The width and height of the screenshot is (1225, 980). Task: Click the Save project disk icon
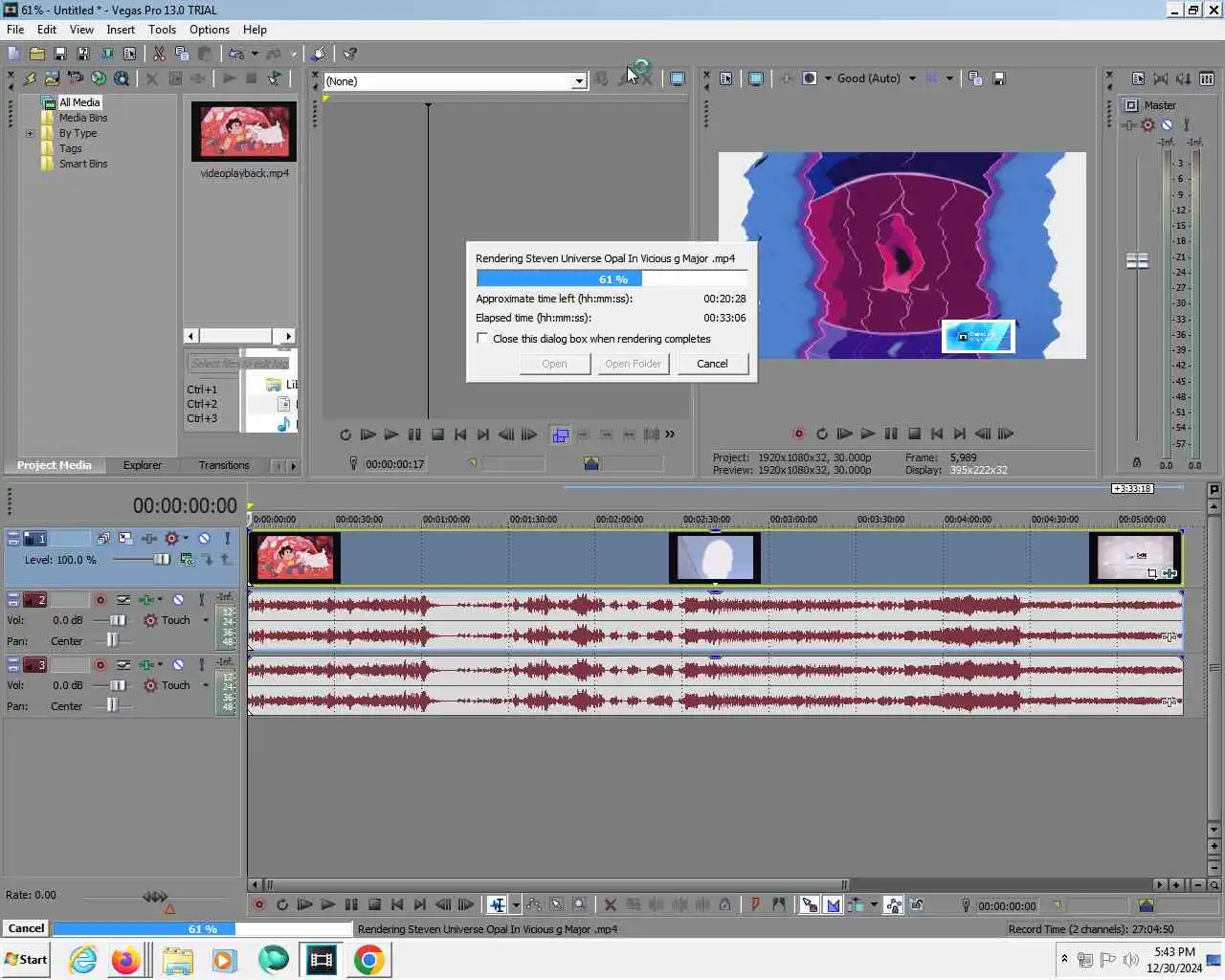(x=59, y=54)
